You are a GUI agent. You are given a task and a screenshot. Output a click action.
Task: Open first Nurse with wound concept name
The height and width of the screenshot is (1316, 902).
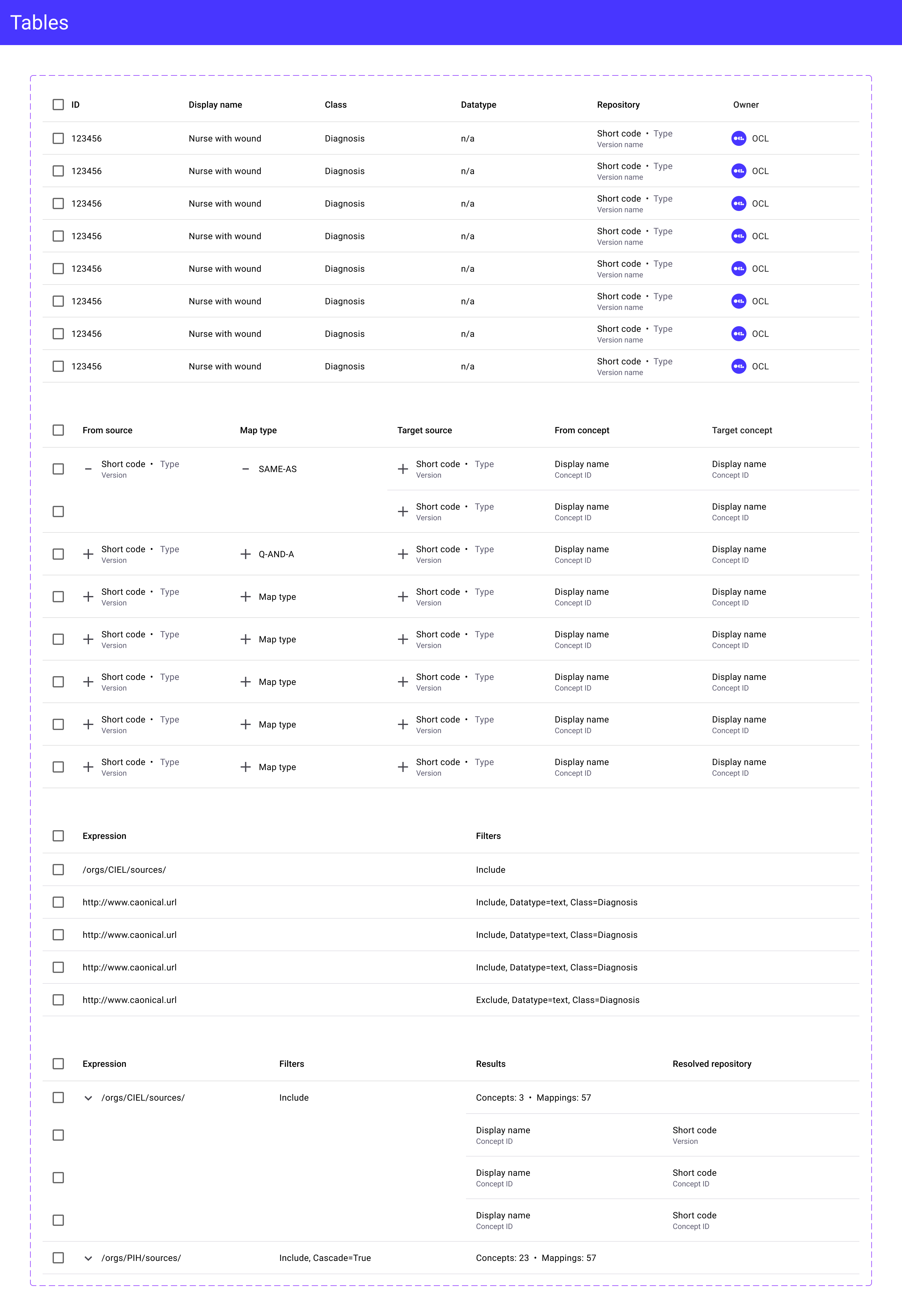pos(225,138)
